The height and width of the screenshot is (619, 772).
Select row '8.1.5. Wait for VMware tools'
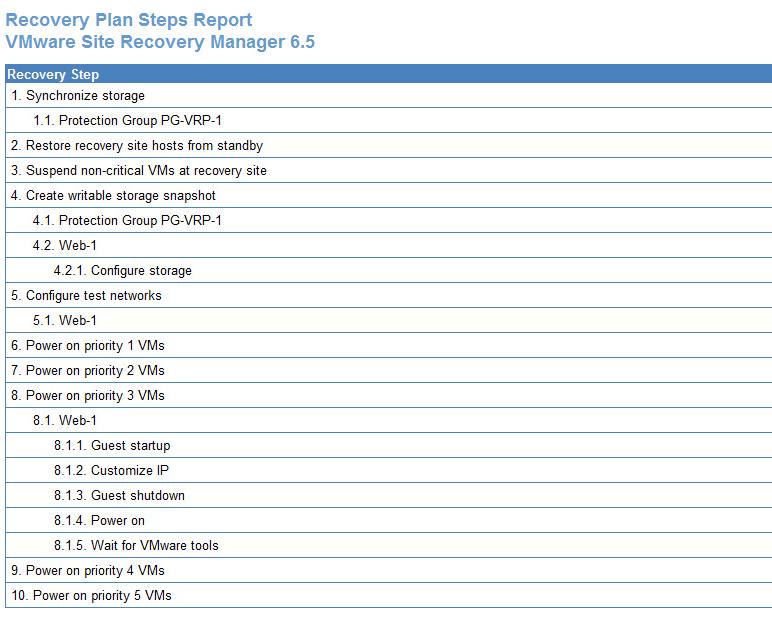[x=388, y=546]
